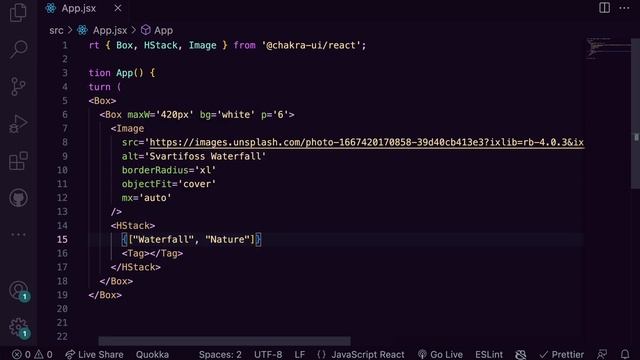The width and height of the screenshot is (640, 360).
Task: Click line number 15 in gutter
Action: [x=62, y=240]
